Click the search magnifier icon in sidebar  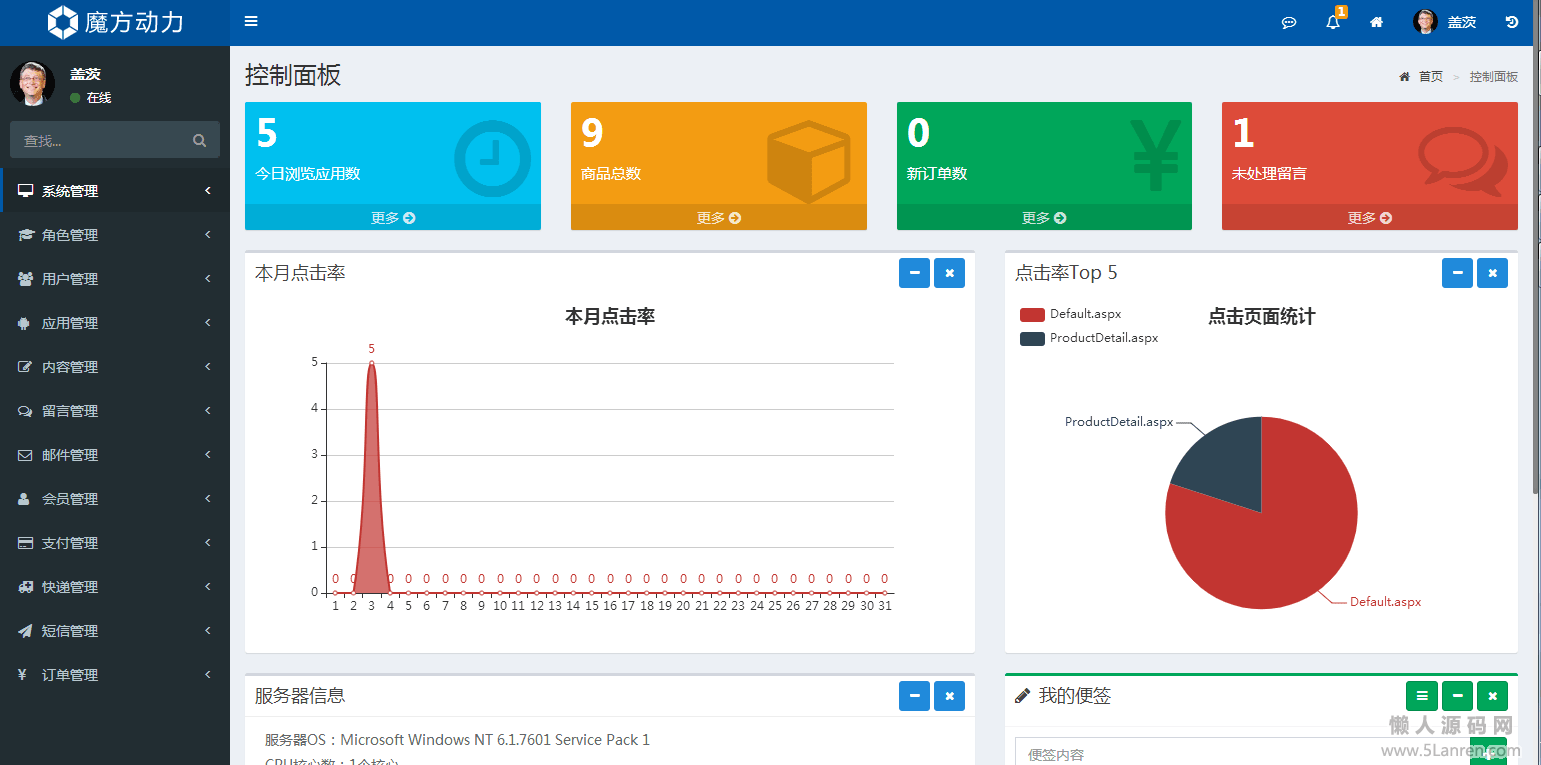click(200, 141)
